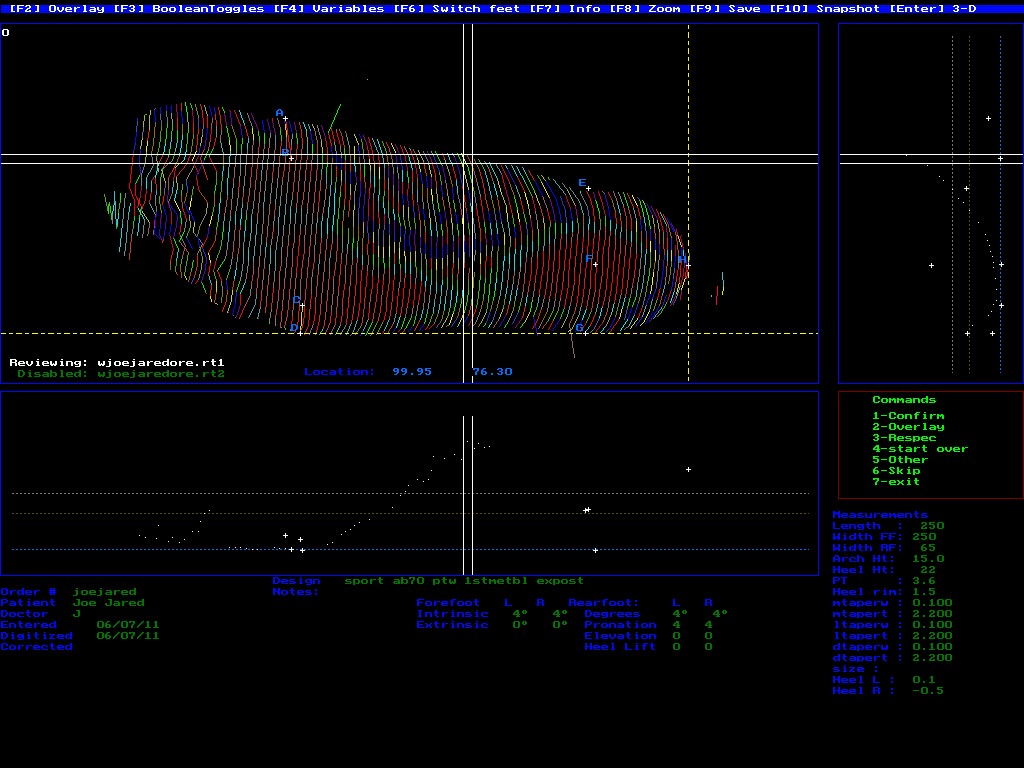Click the Arch Ht value 15.0
Screen dimensions: 1024x768
928,559
